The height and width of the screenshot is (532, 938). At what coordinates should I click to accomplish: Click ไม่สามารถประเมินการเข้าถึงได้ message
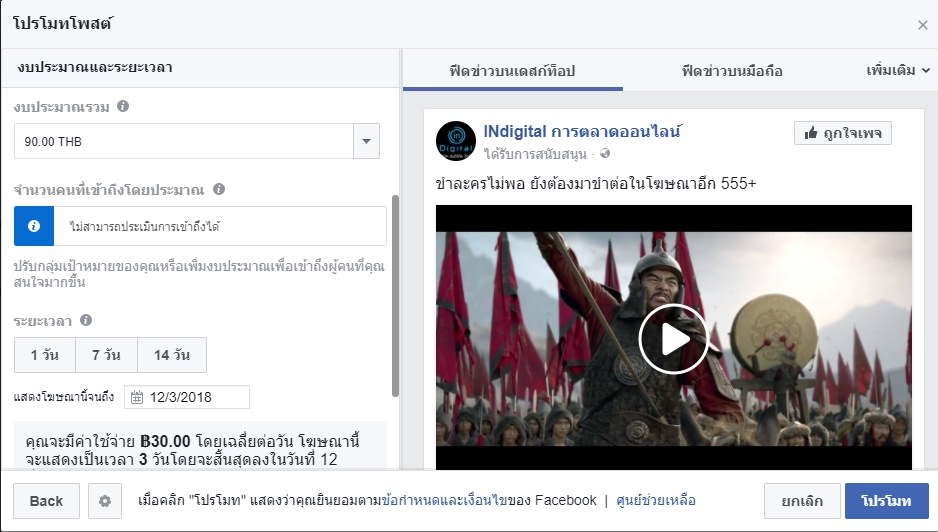[x=145, y=227]
